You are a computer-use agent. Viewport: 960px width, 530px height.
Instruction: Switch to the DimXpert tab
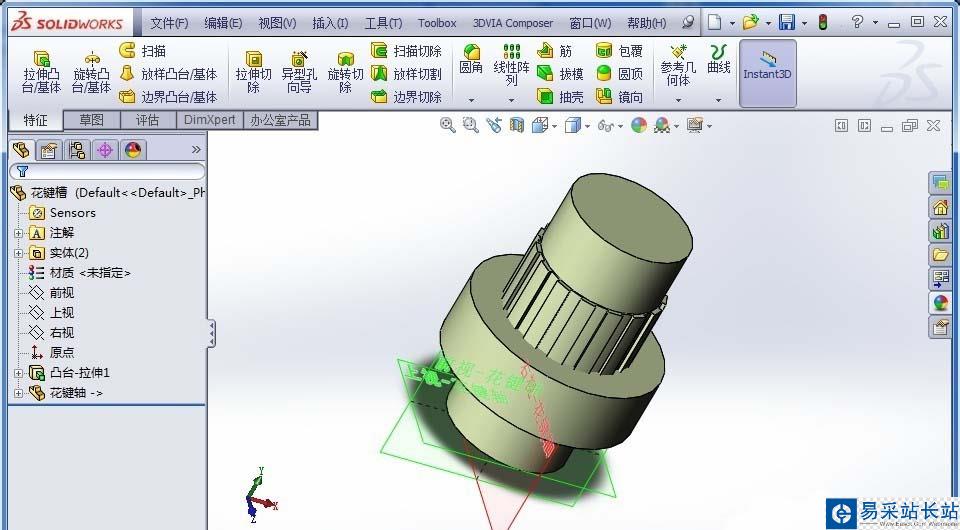209,121
